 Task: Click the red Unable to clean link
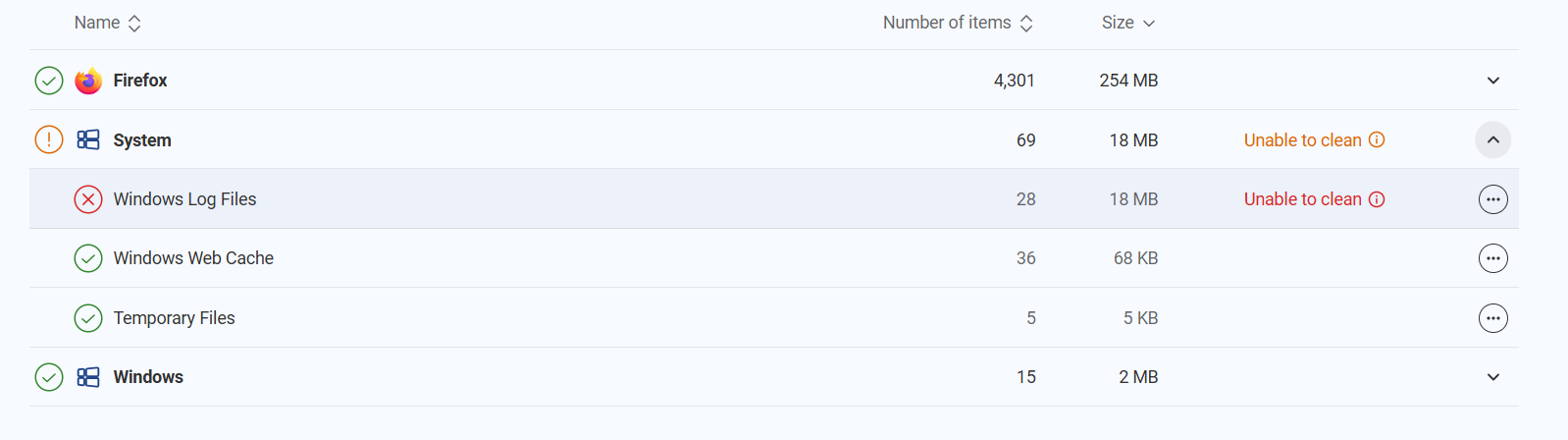point(1302,199)
